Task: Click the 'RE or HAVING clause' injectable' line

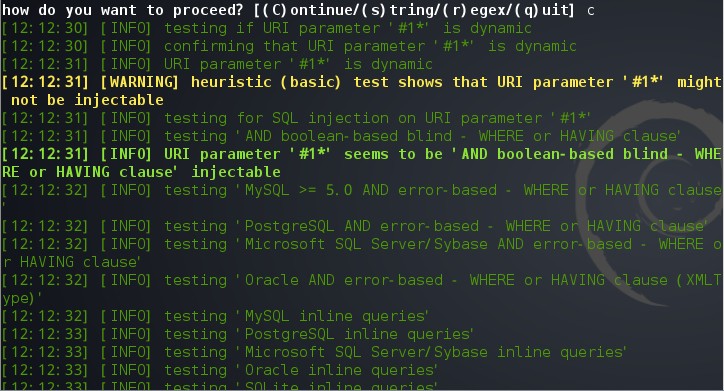Action: tap(141, 172)
